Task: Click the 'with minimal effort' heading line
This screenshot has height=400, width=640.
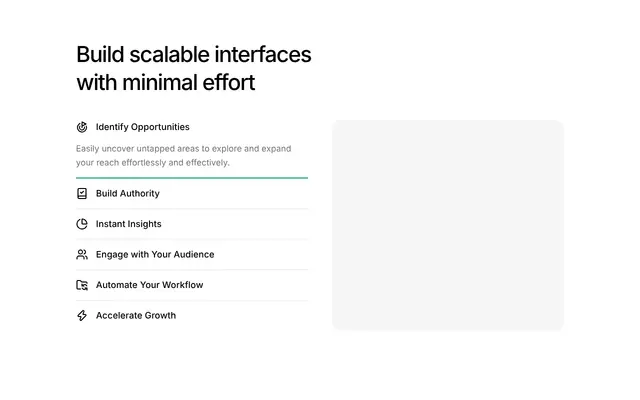Action: [x=166, y=82]
